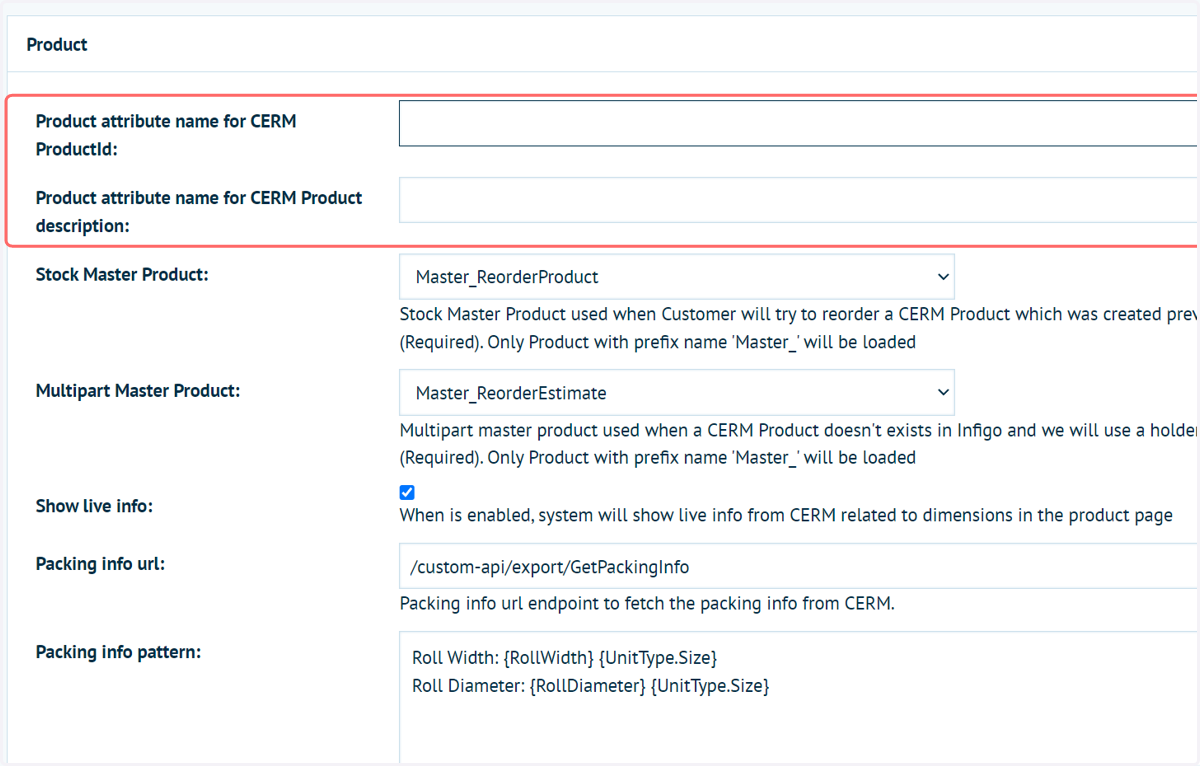Image resolution: width=1200 pixels, height=766 pixels.
Task: Click the CERM Product description attribute input
Action: 798,200
